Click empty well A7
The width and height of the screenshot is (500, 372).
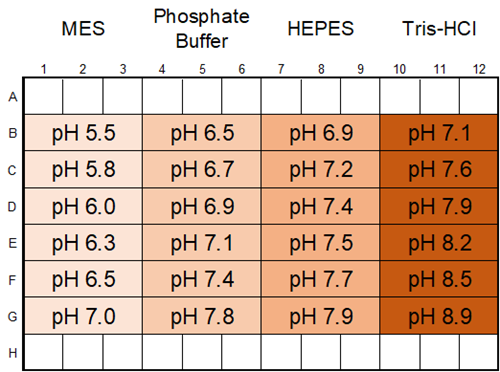281,96
